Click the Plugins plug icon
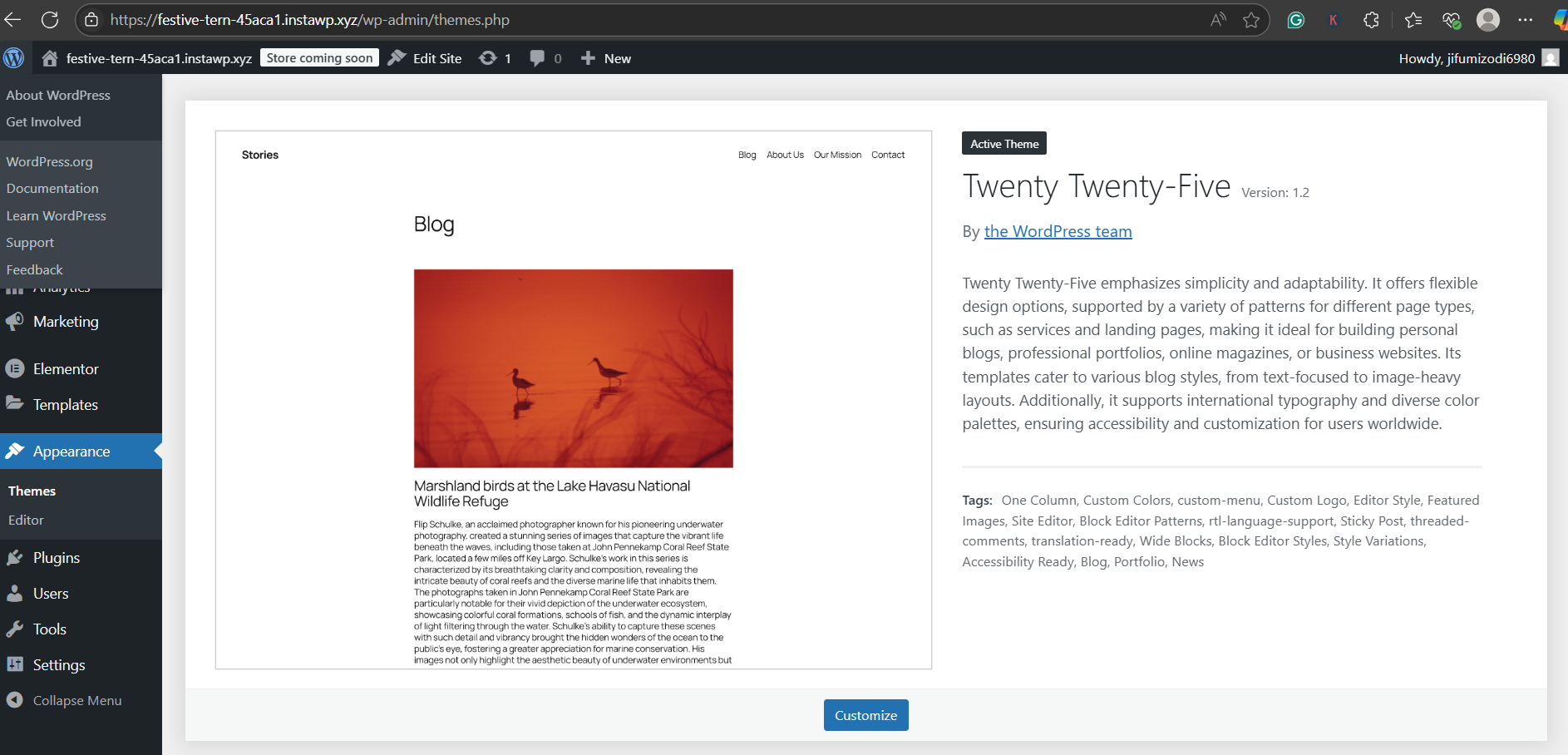Viewport: 1568px width, 755px height. [15, 558]
